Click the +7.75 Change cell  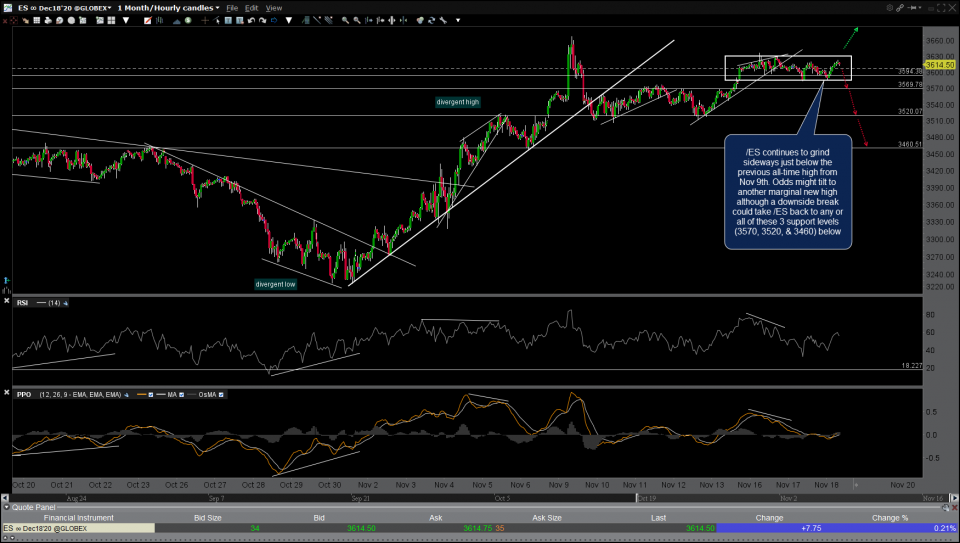[811, 528]
